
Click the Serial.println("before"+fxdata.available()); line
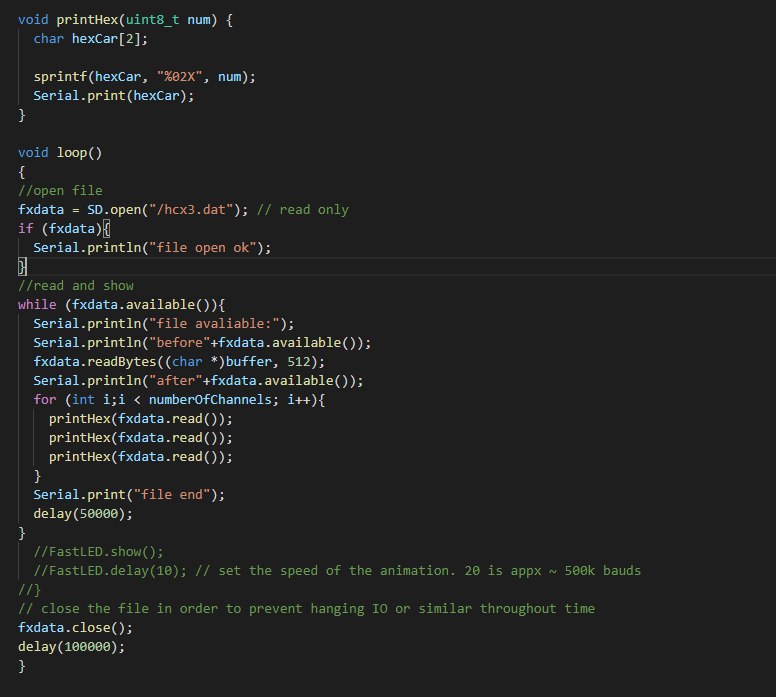(x=202, y=343)
